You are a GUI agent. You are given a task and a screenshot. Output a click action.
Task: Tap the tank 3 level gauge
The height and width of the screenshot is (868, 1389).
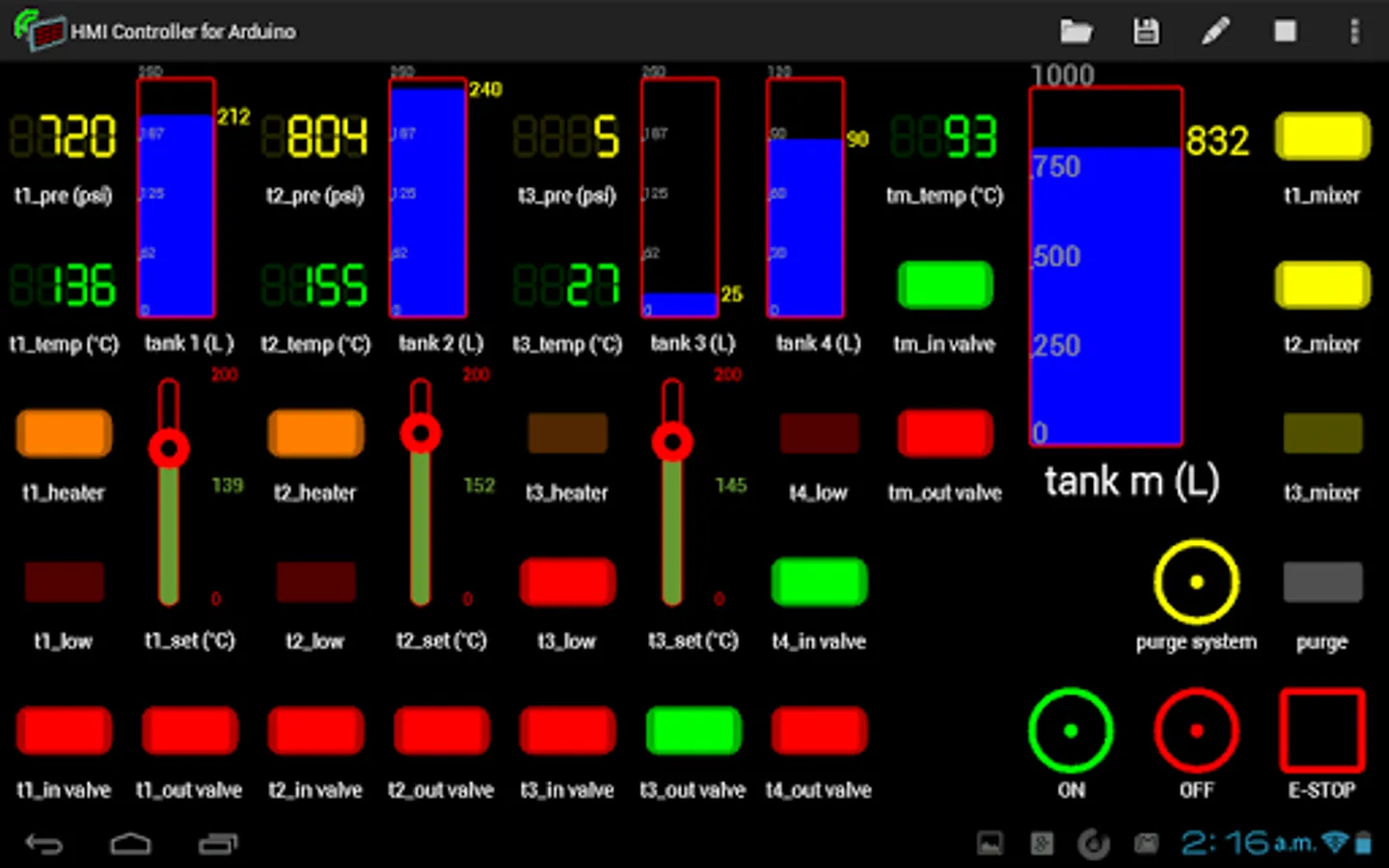coord(680,198)
